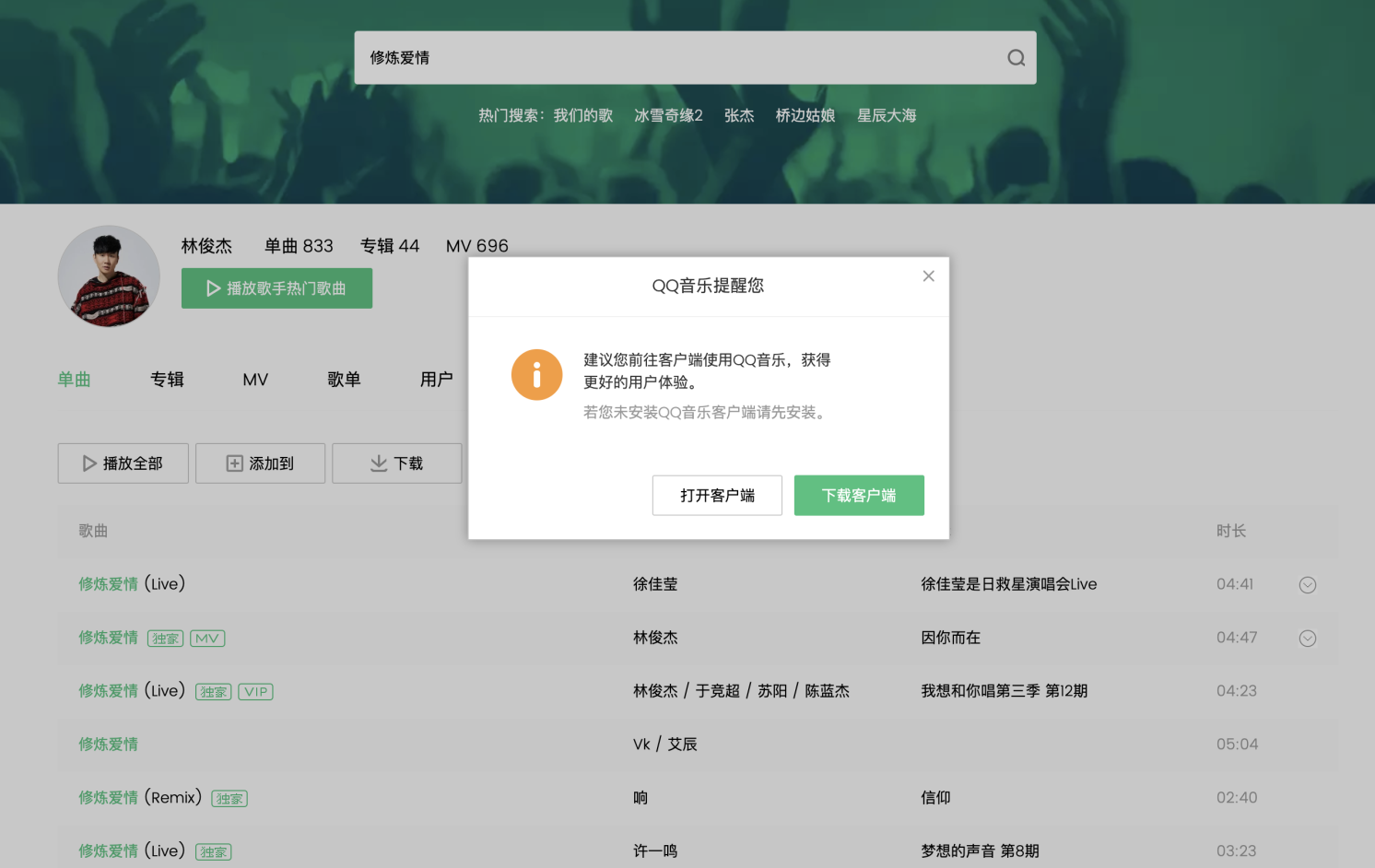Viewport: 1375px width, 868px height.
Task: Open the 修炼爱情 (Remix) song link
Action: point(139,798)
